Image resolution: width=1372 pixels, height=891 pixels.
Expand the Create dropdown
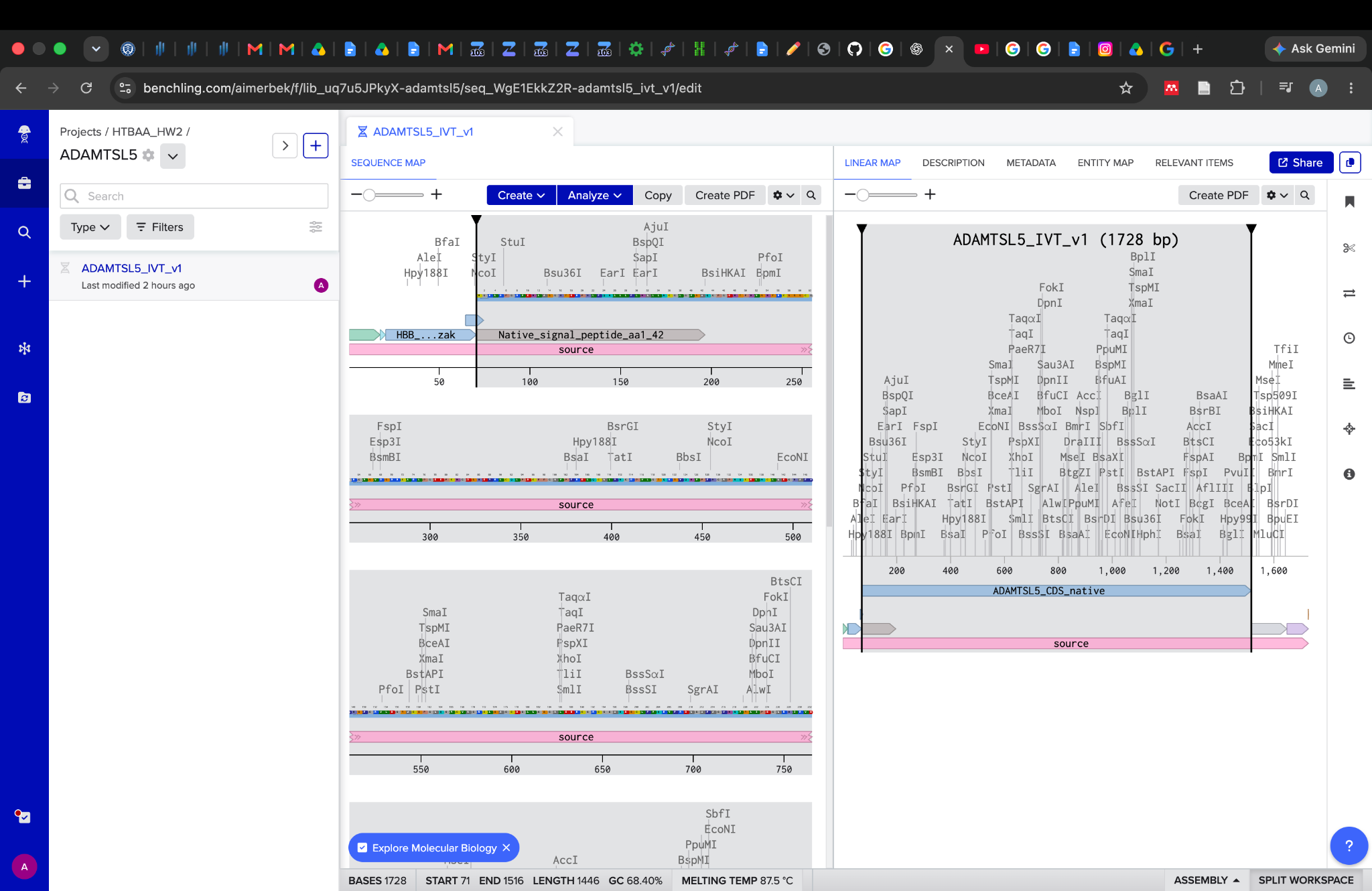click(521, 195)
